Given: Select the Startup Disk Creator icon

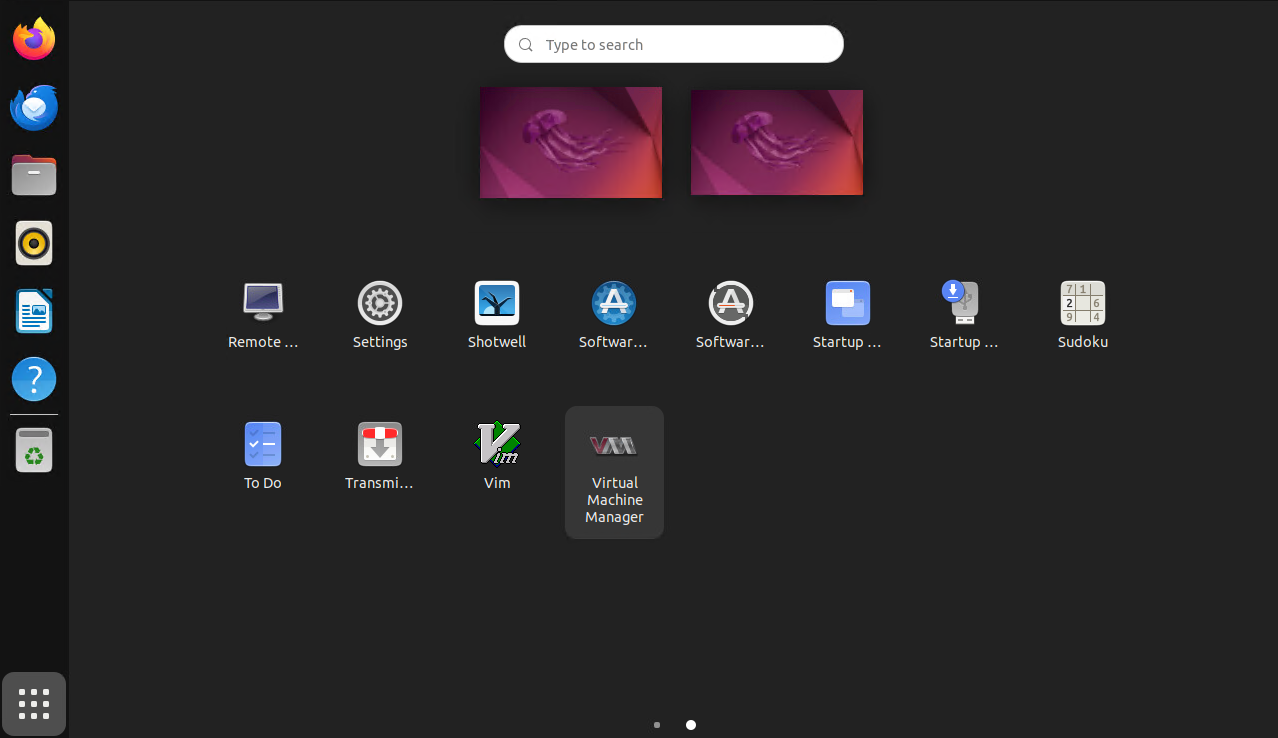Looking at the screenshot, I should coord(963,302).
